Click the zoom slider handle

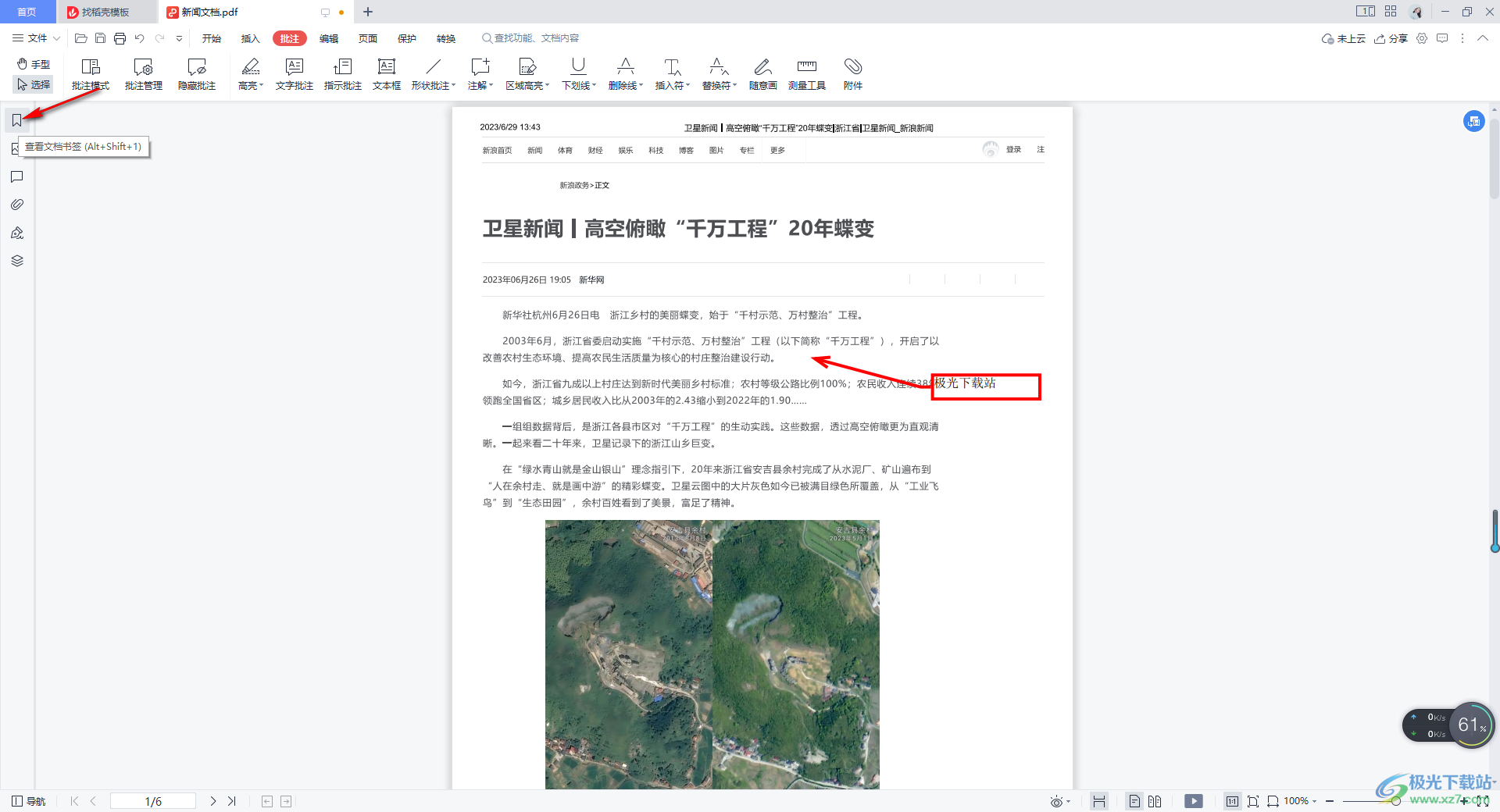coord(1395,801)
